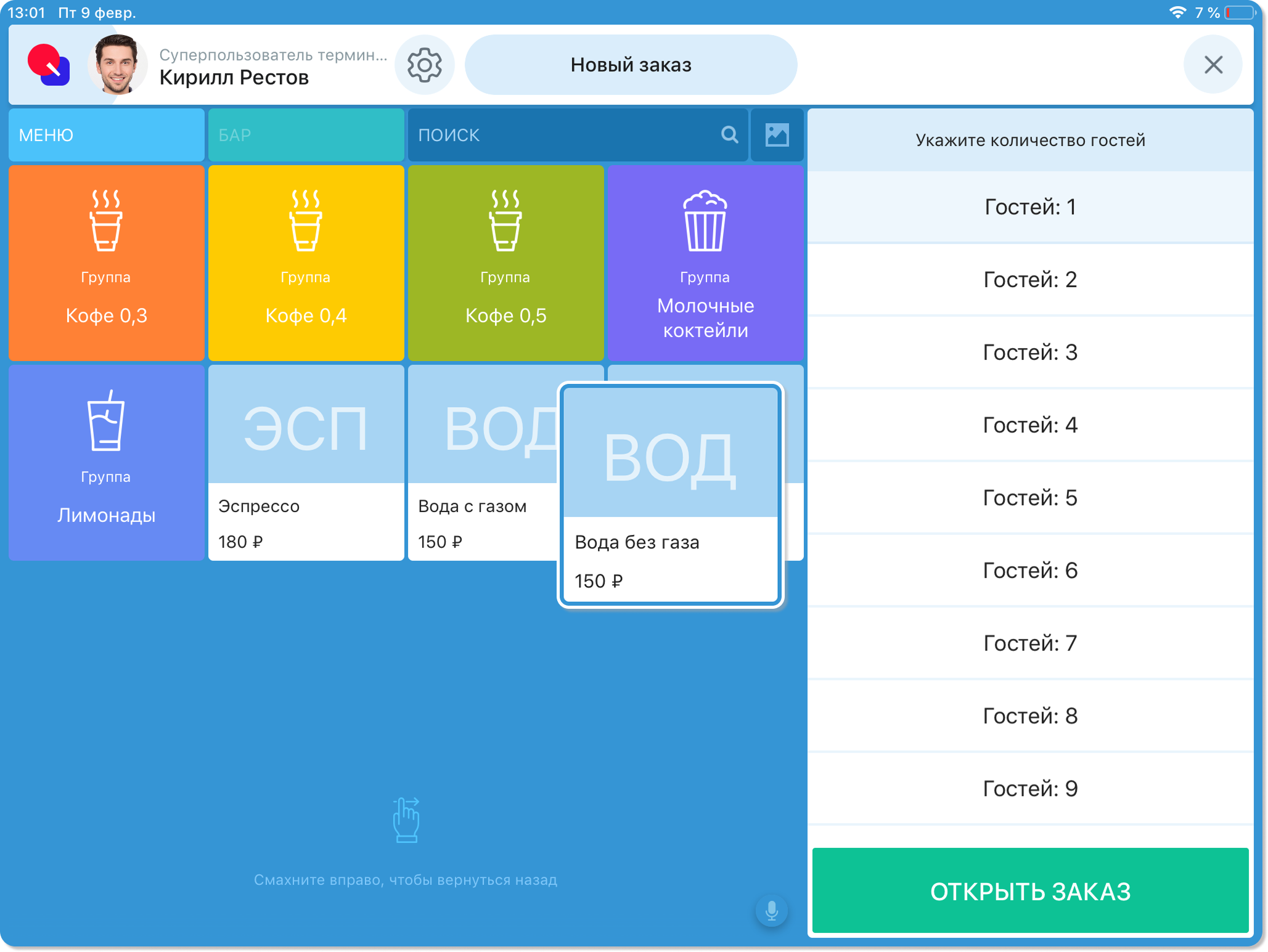Open settings via the gear icon
This screenshot has height=952, width=1268.
(424, 65)
